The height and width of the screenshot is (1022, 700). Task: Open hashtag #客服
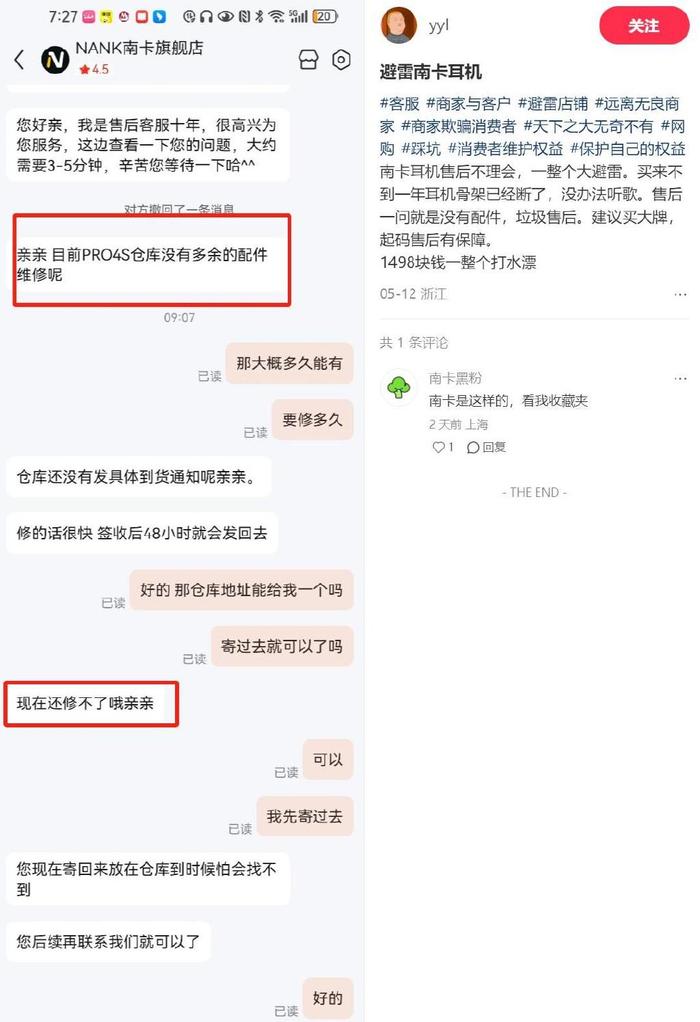point(400,104)
